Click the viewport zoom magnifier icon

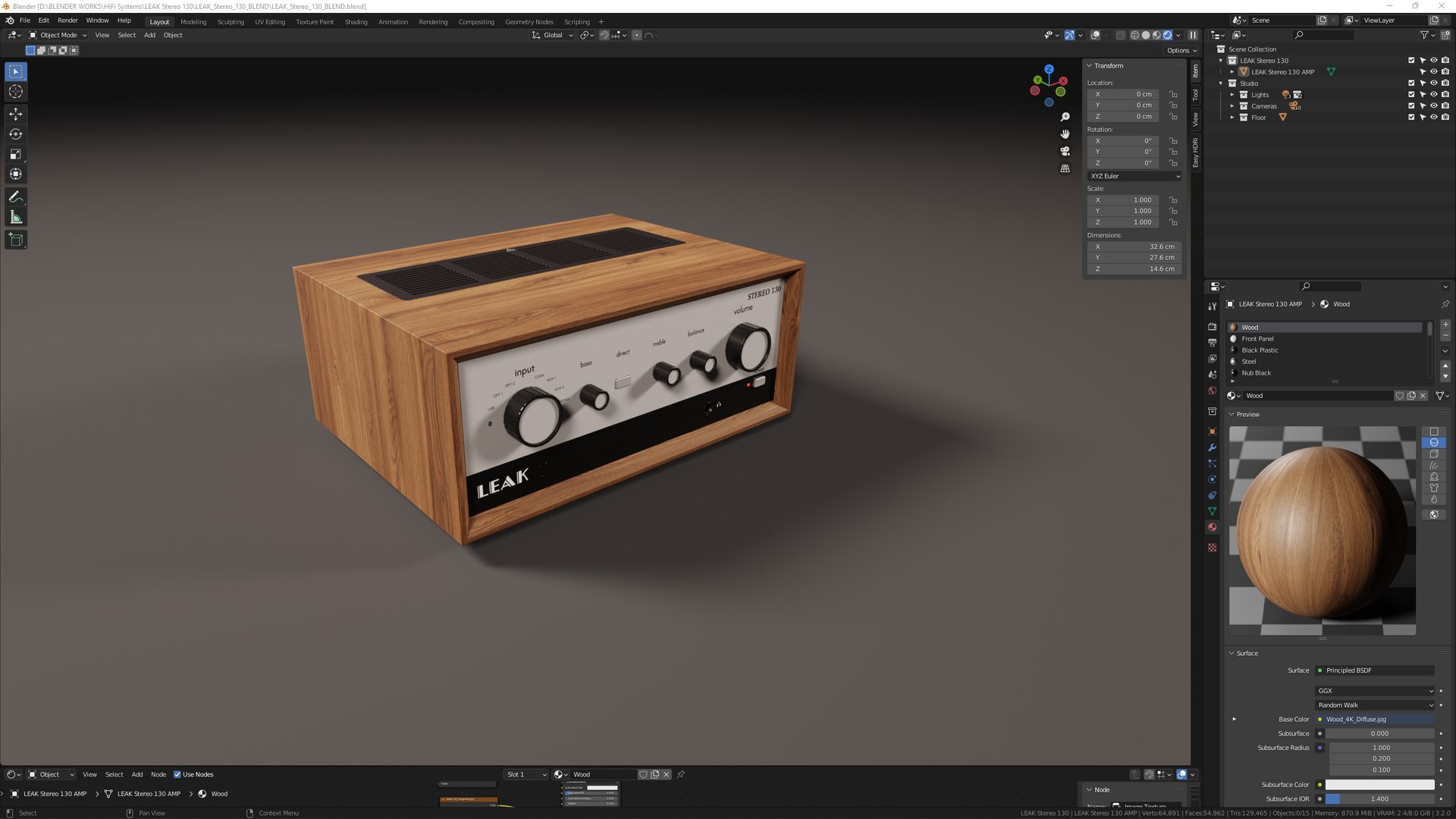point(1065,117)
